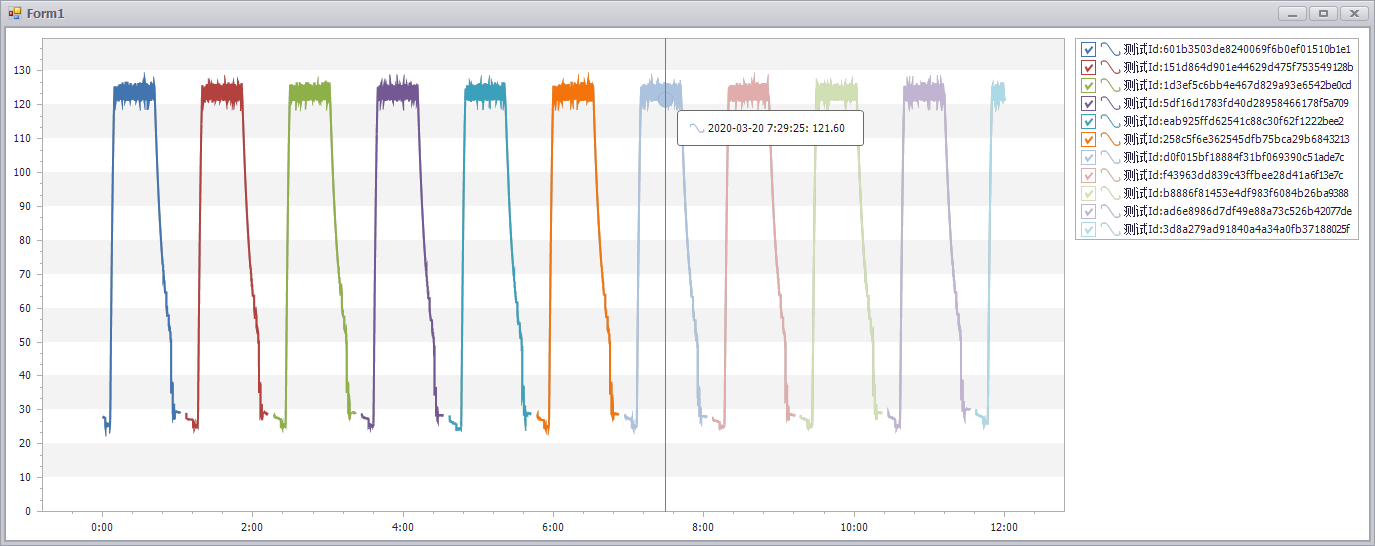Screen dimensions: 1375x546
Task: Click the line marker icon for d0f015bf1888
Action: [x=1110, y=157]
